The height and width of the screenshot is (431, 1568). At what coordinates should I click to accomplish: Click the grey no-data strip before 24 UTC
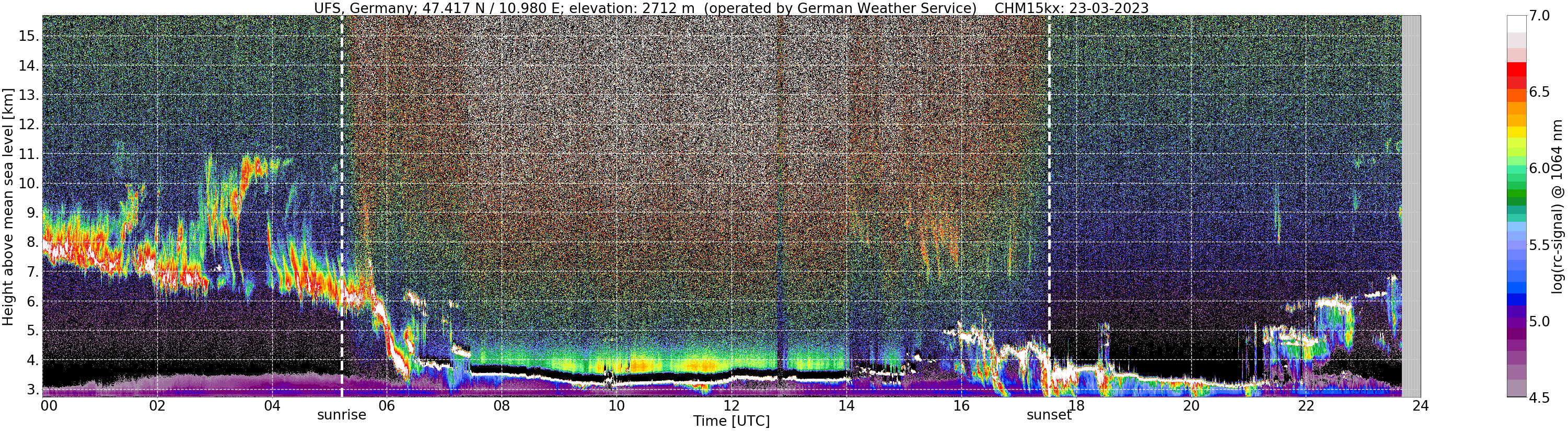pos(1411,206)
